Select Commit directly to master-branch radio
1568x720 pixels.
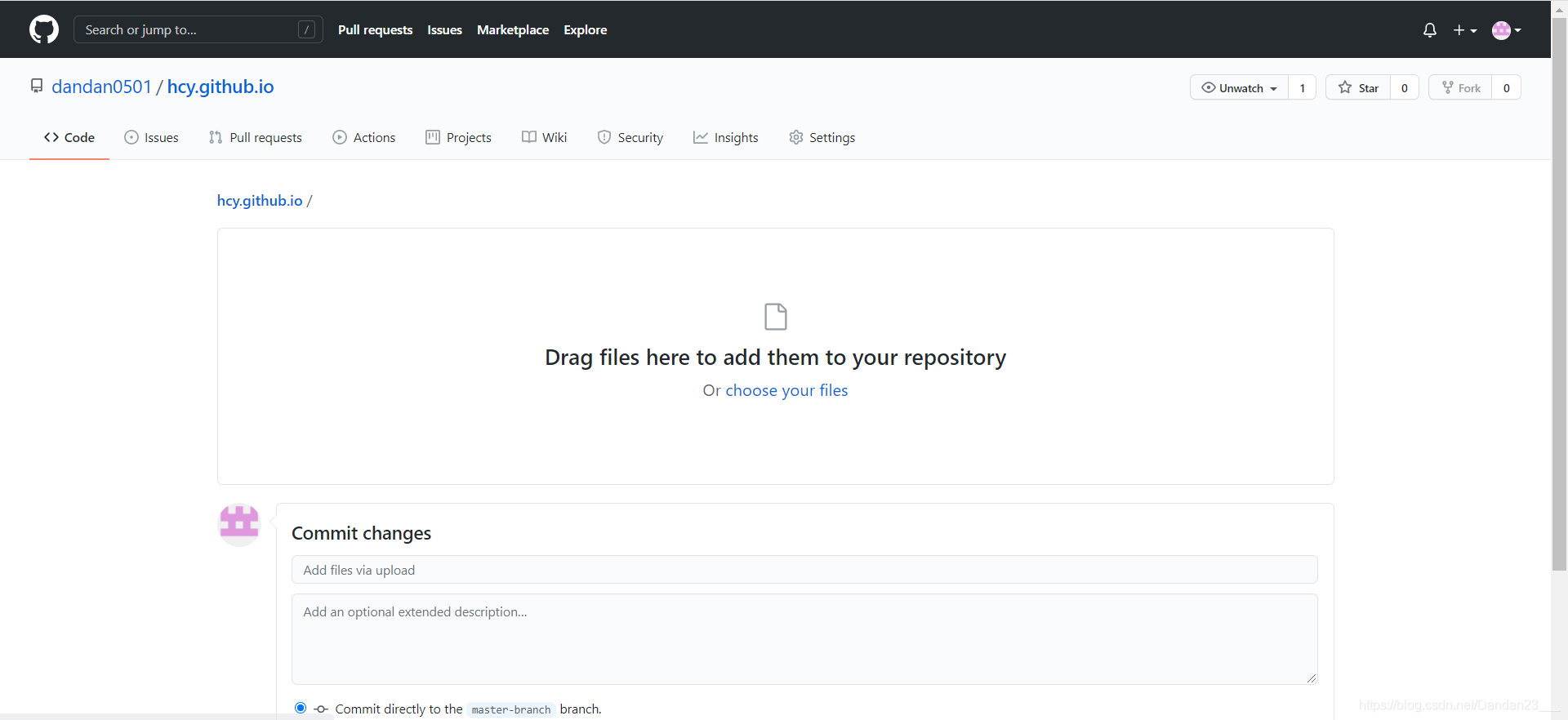point(301,708)
